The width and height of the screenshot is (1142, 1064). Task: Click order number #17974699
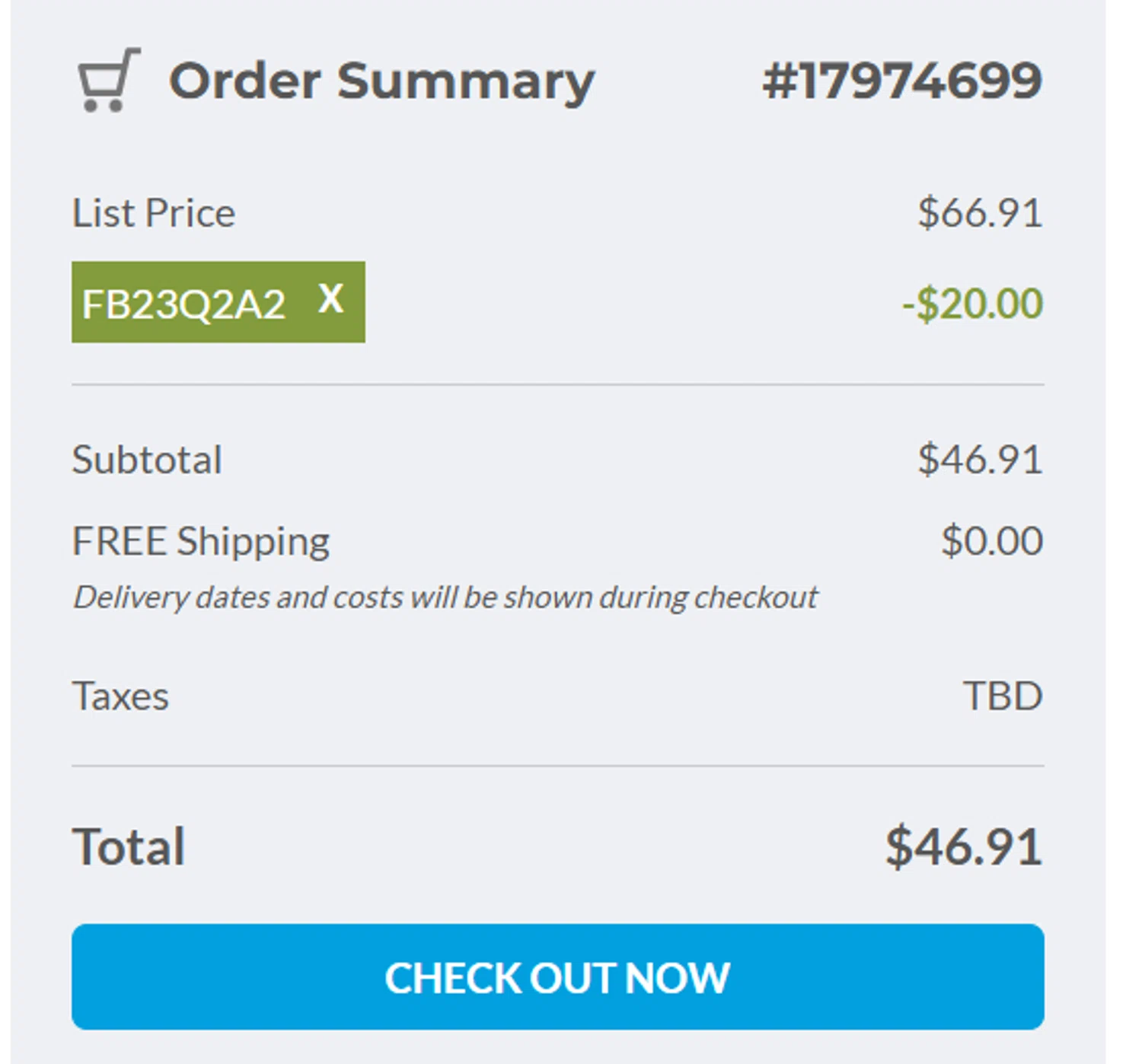click(902, 81)
